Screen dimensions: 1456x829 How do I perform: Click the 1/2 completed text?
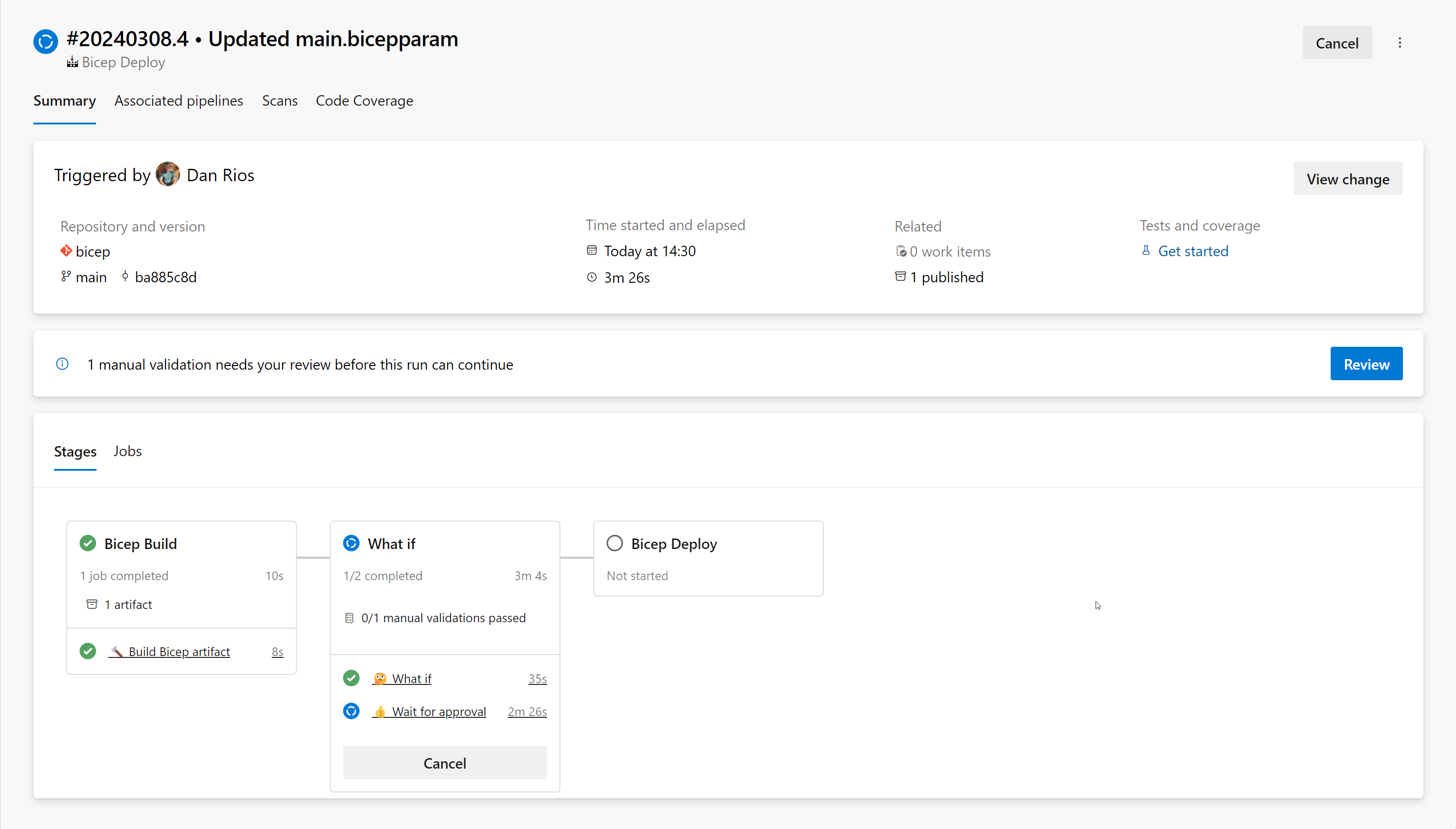383,576
